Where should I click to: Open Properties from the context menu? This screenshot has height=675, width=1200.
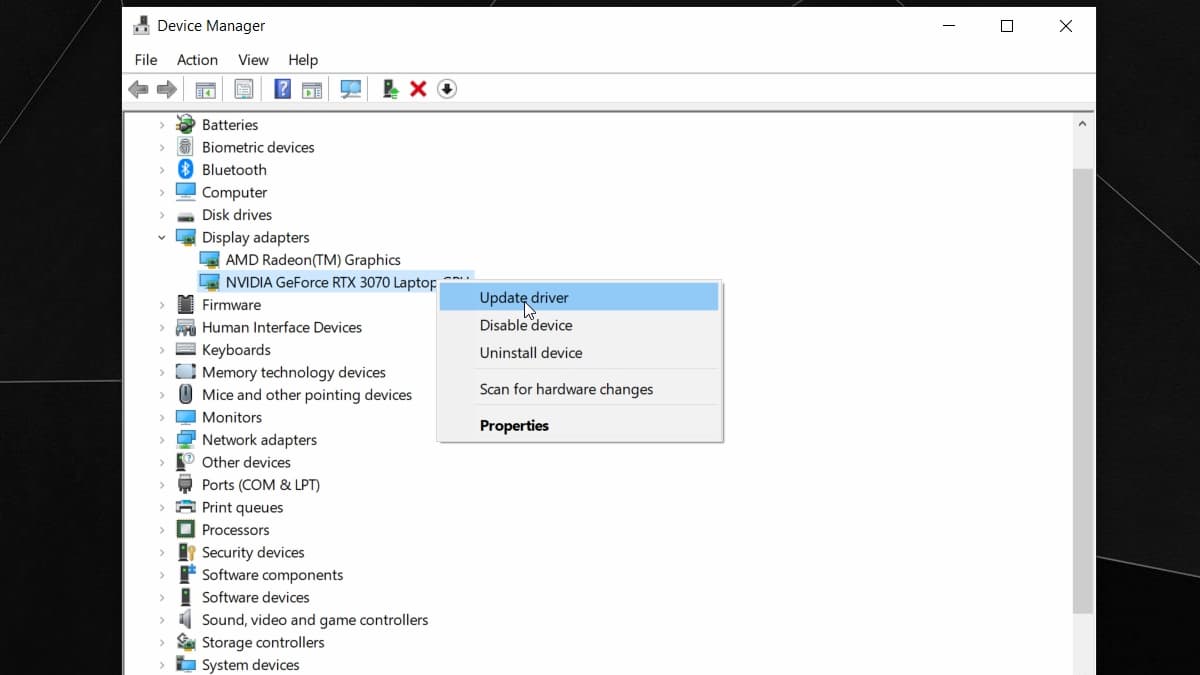(x=514, y=426)
